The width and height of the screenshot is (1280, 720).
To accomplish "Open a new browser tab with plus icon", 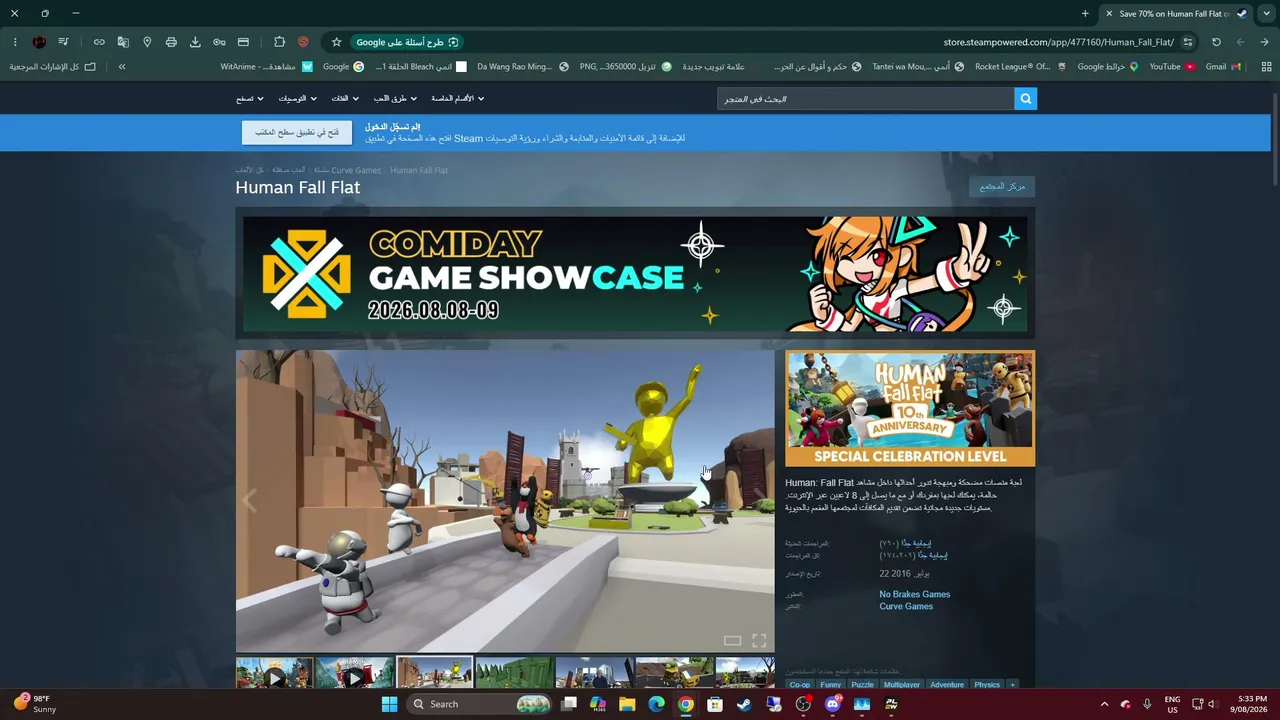I will click(1085, 13).
